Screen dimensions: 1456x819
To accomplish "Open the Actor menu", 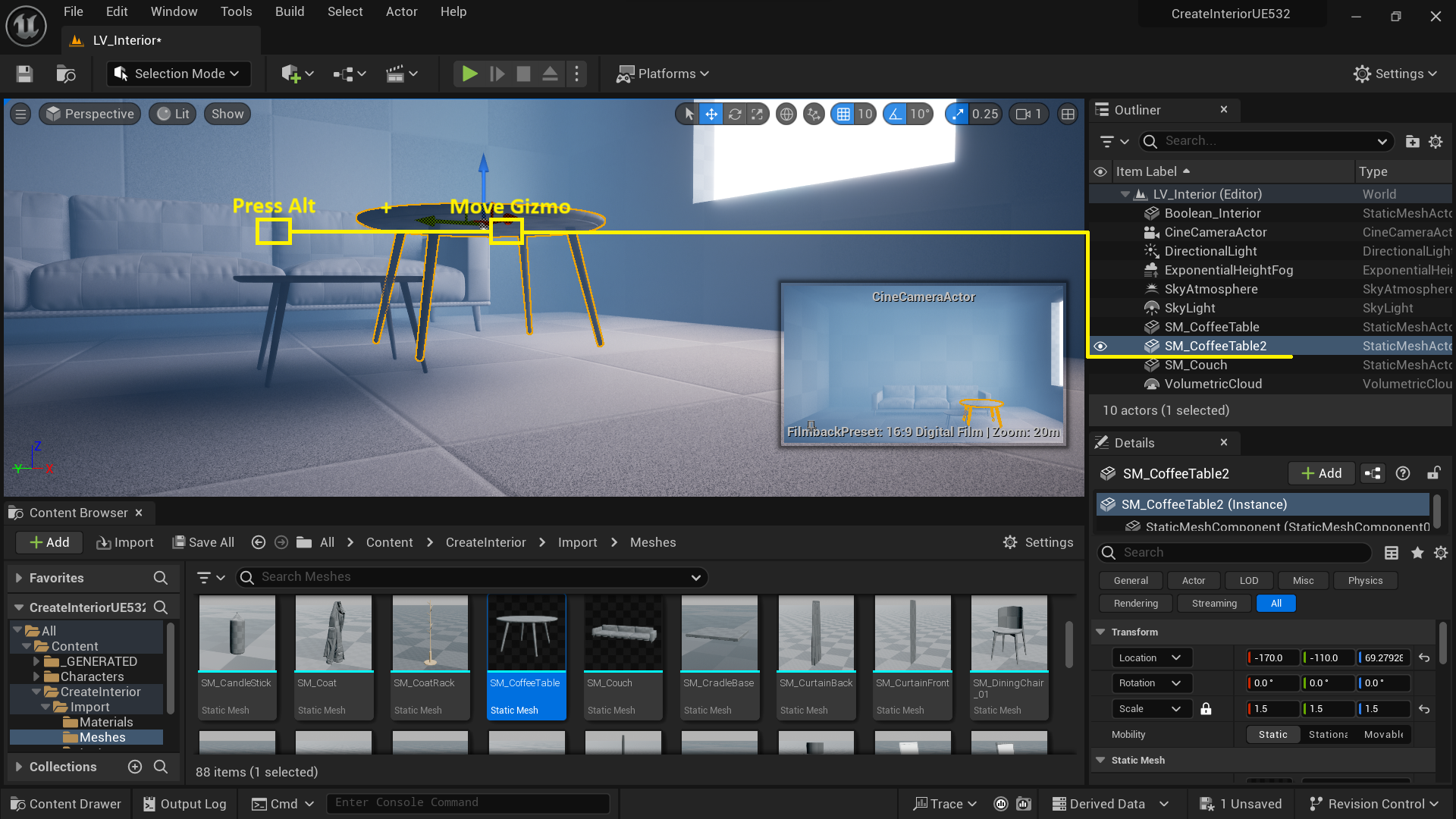I will click(401, 11).
